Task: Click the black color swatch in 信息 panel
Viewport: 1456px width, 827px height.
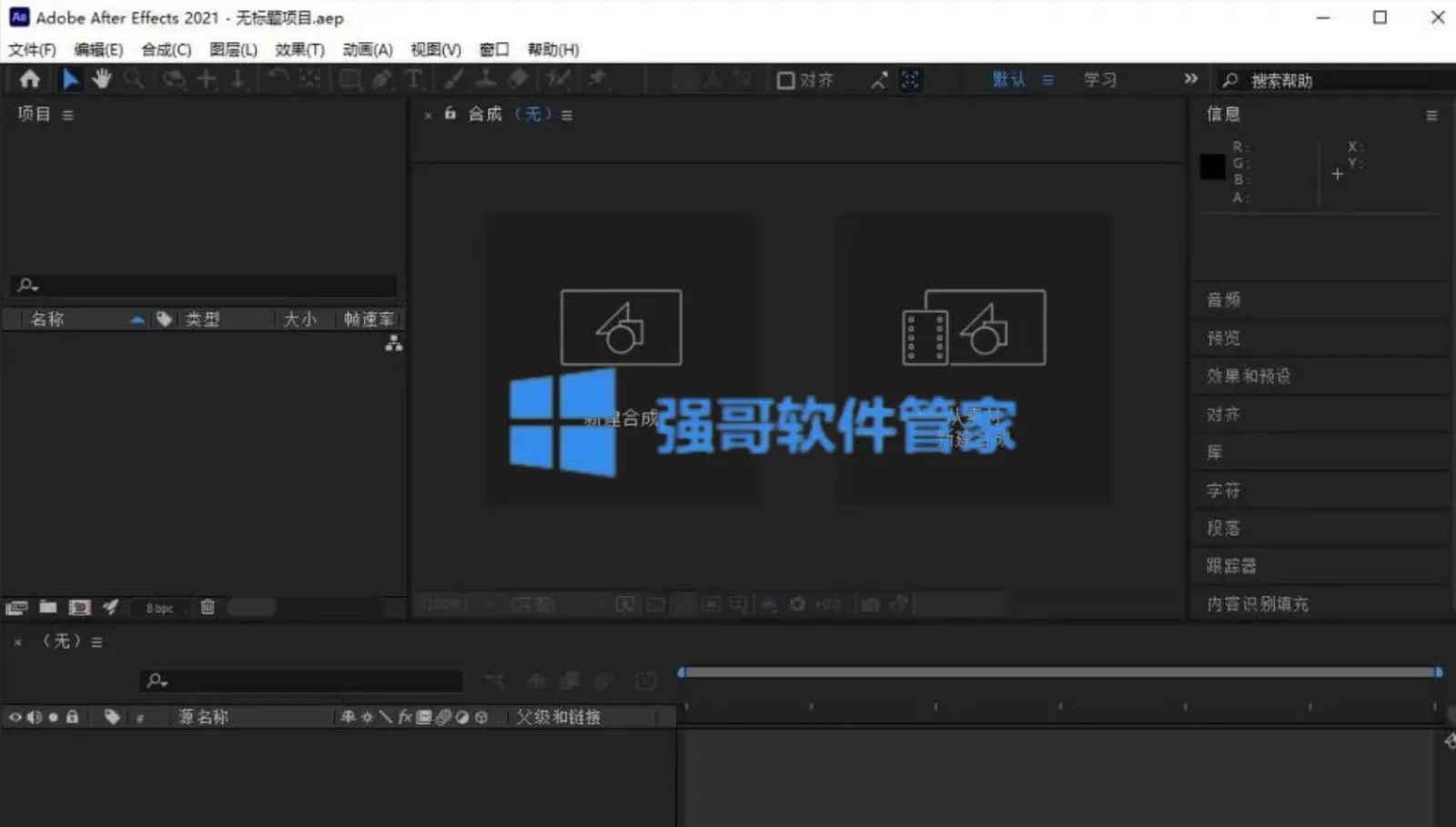Action: (x=1212, y=166)
